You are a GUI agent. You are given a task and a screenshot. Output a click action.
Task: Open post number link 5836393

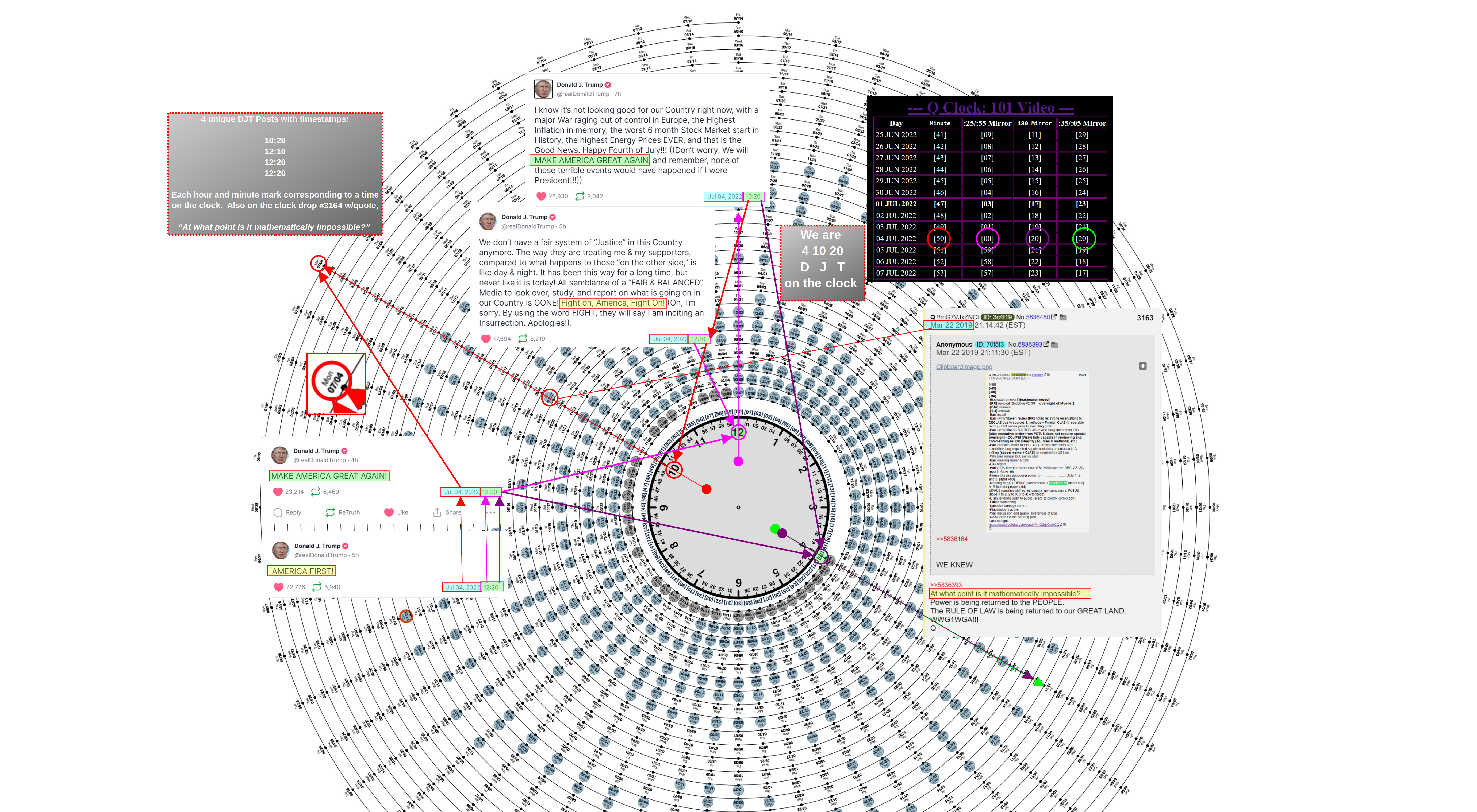(x=1030, y=345)
